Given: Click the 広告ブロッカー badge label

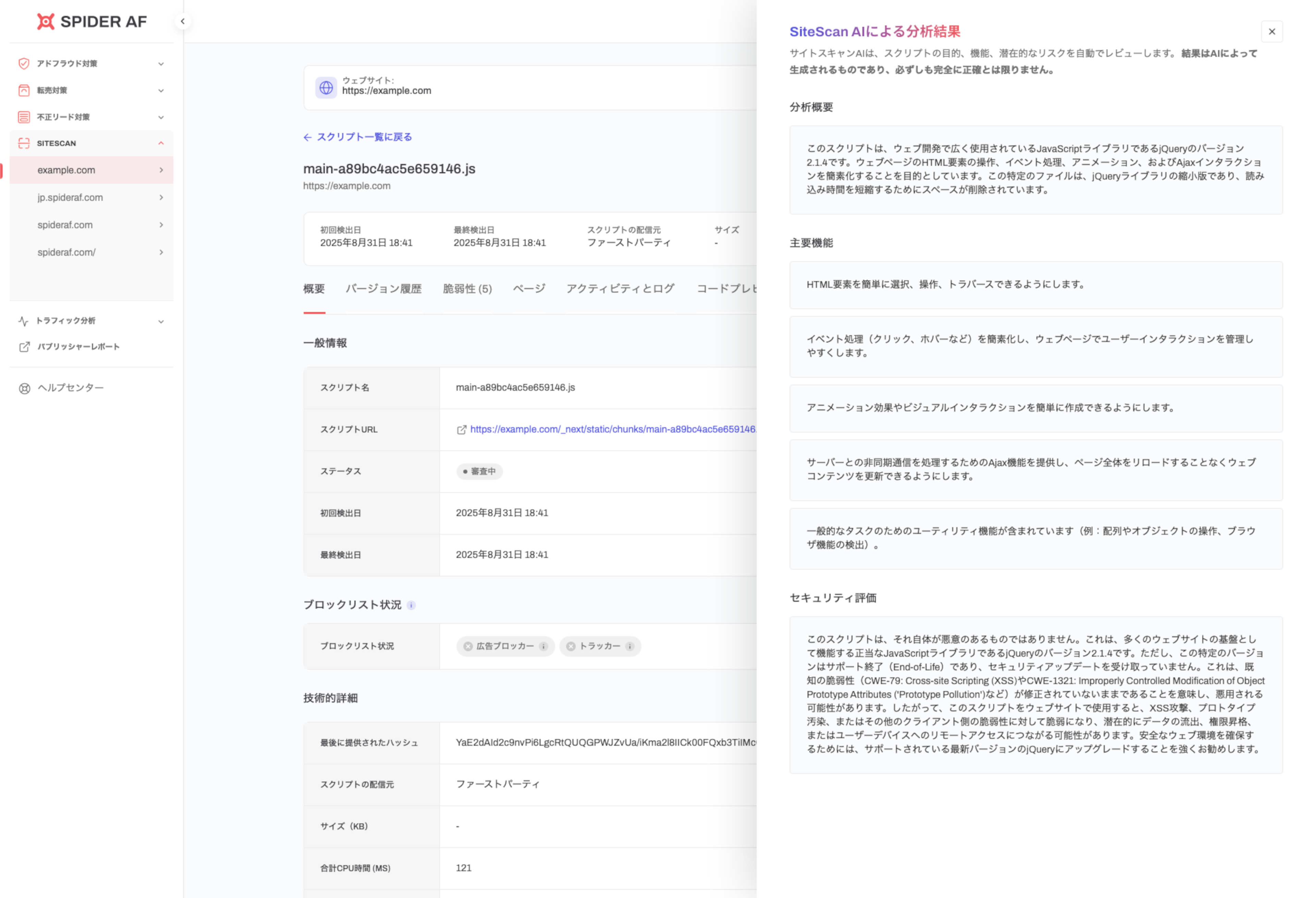Looking at the screenshot, I should coord(505,646).
